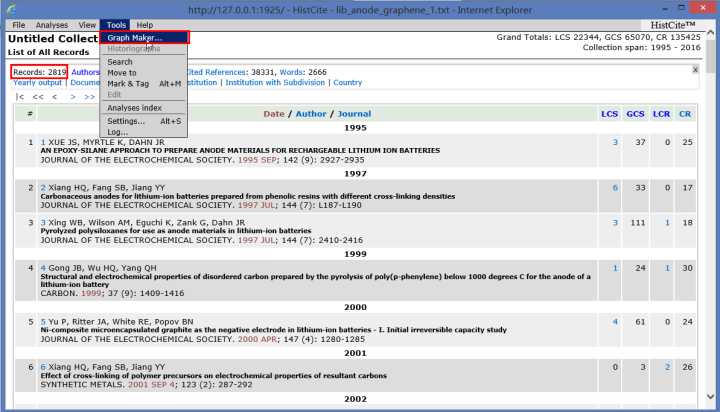Click the vertical scrollbar down arrow
The height and width of the screenshot is (412, 720).
(x=710, y=396)
